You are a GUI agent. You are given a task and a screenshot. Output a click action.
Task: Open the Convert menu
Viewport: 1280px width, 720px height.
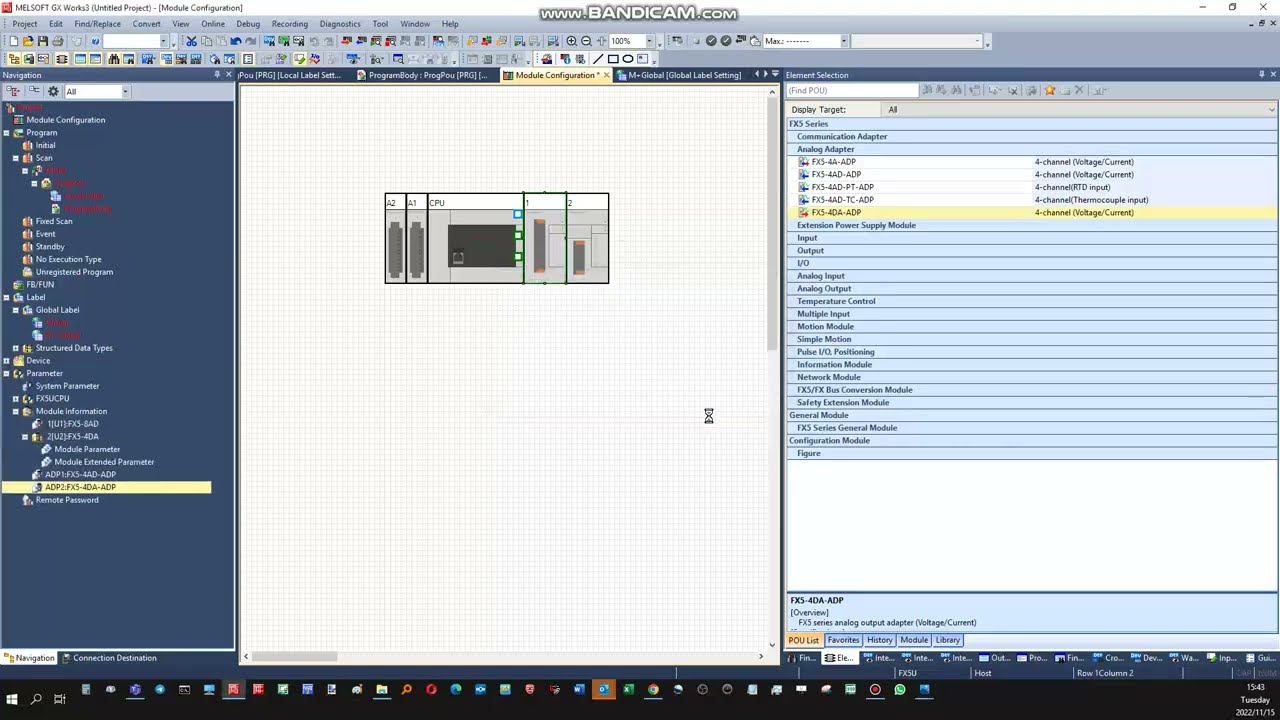point(146,24)
